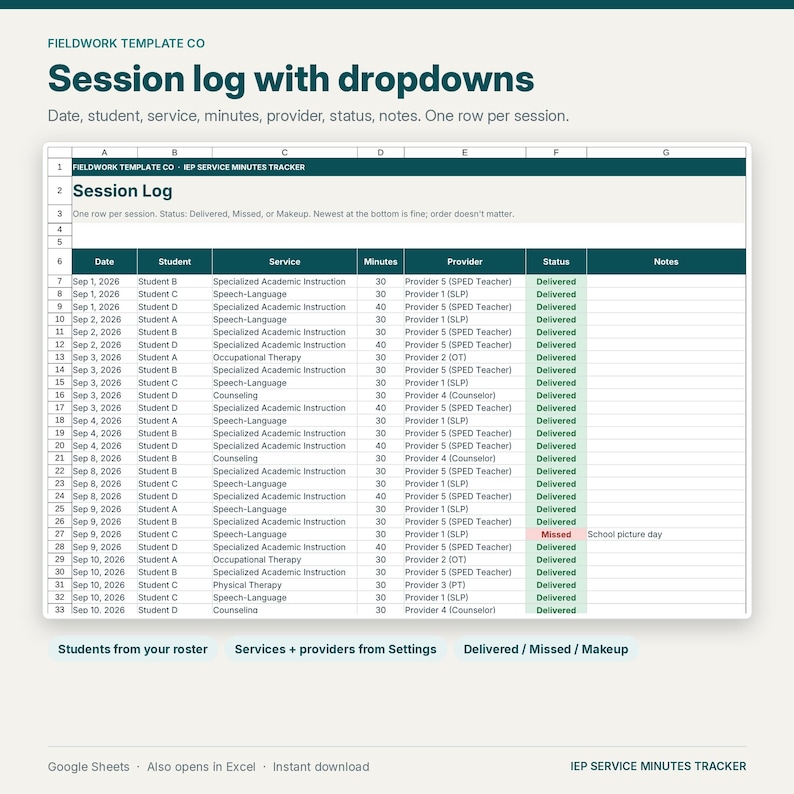Select minutes value 30 in row 27

[x=380, y=534]
